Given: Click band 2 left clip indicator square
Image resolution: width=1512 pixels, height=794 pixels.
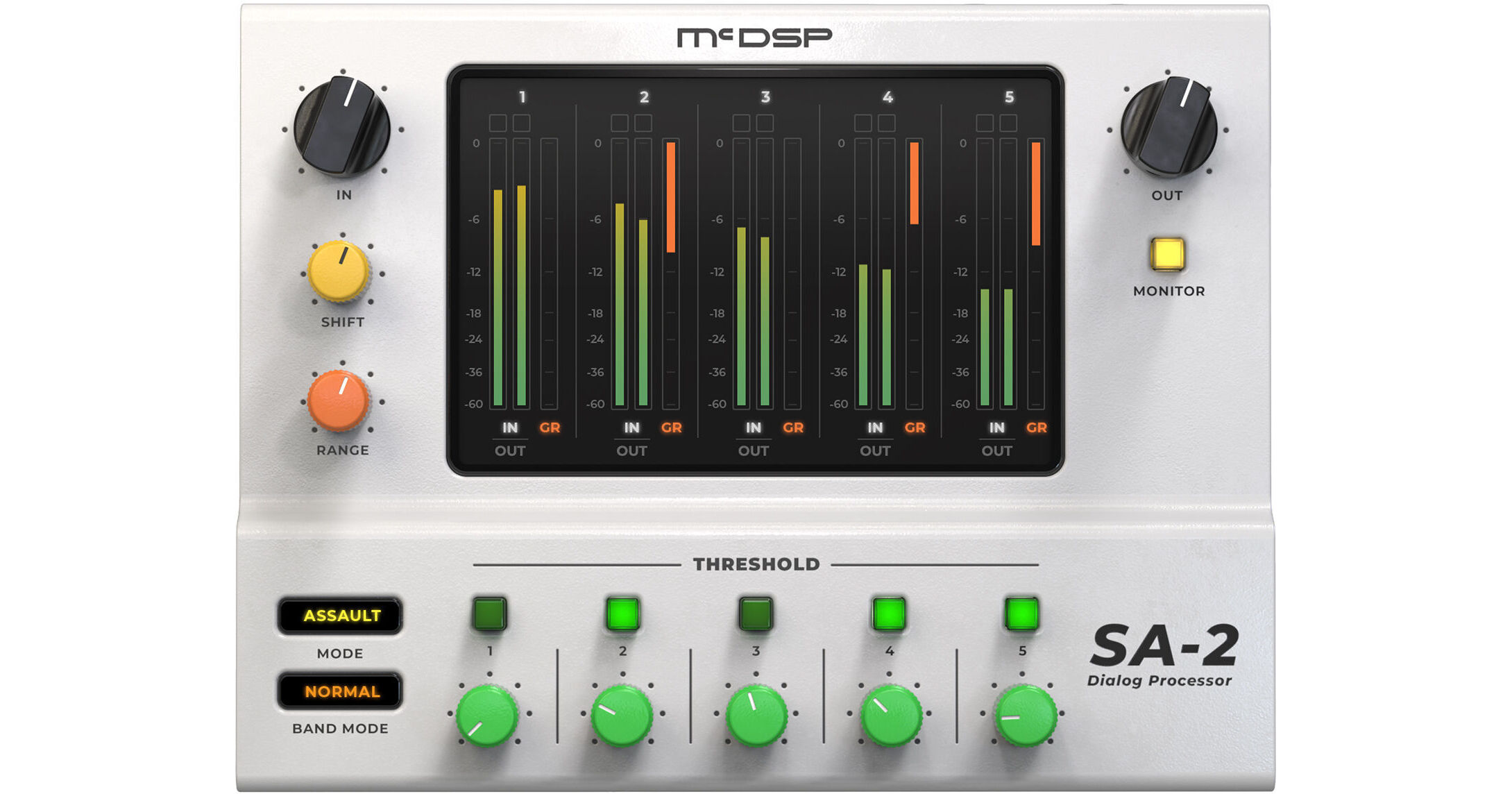Looking at the screenshot, I should [x=620, y=123].
